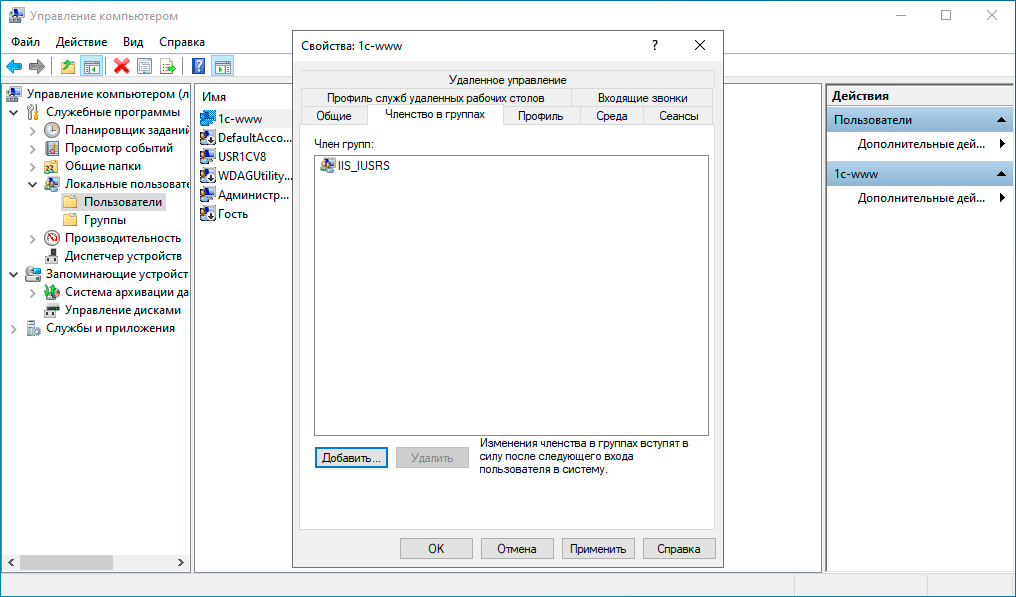This screenshot has height=597, width=1016.
Task: Expand the Производительность node
Action: click(32, 239)
